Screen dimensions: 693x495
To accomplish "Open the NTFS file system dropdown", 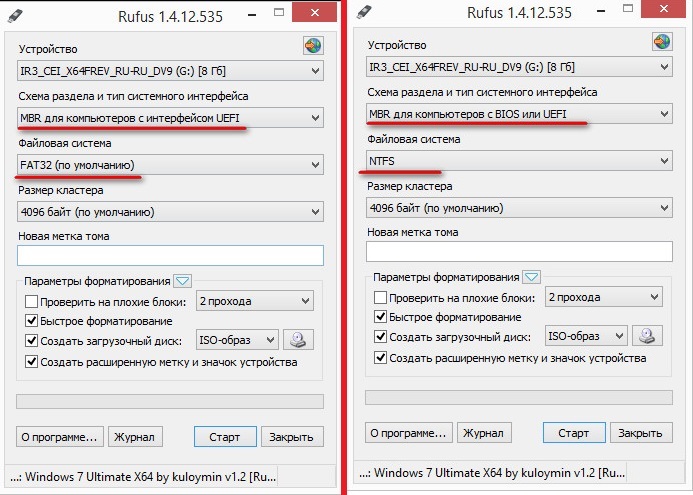I will [x=517, y=160].
